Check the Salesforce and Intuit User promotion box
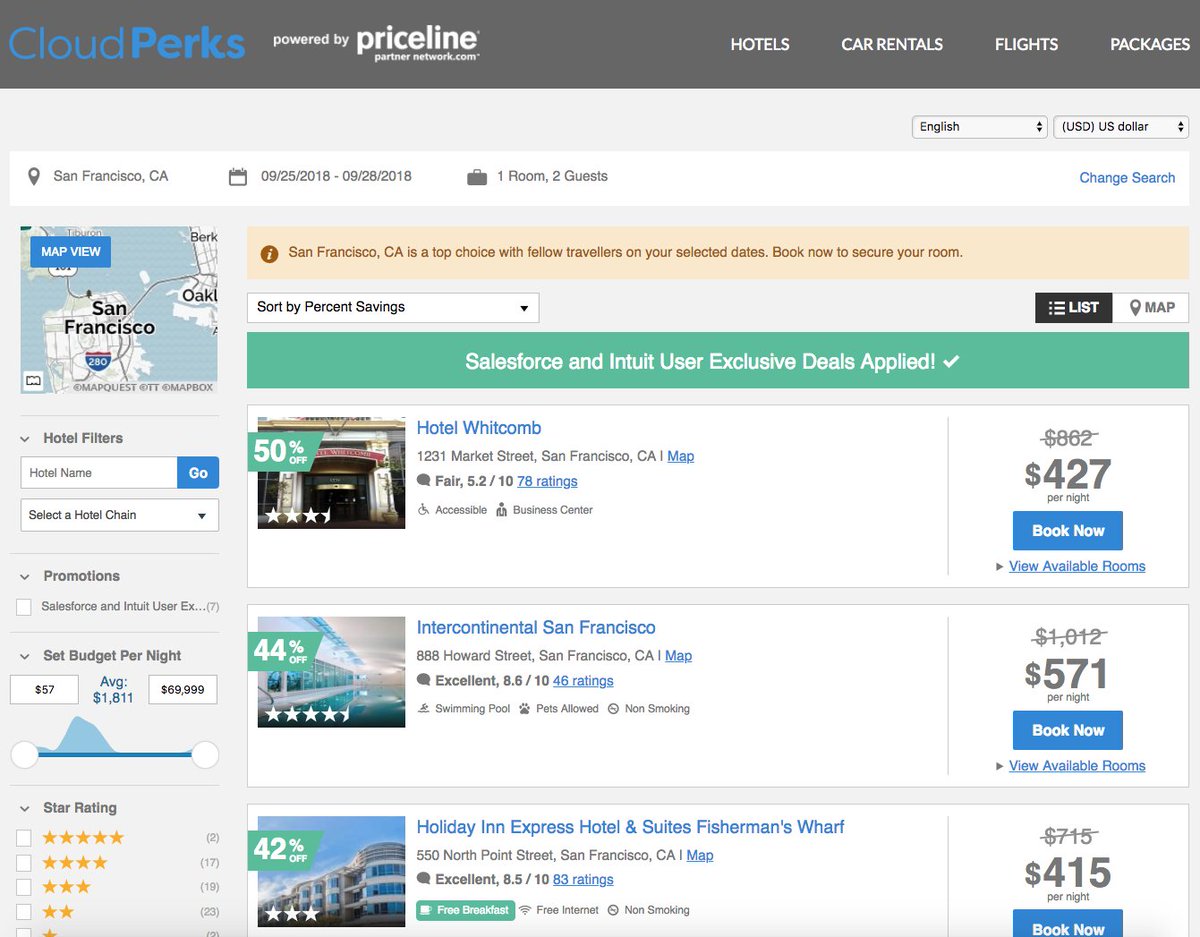The image size is (1200, 937). pyautogui.click(x=24, y=607)
